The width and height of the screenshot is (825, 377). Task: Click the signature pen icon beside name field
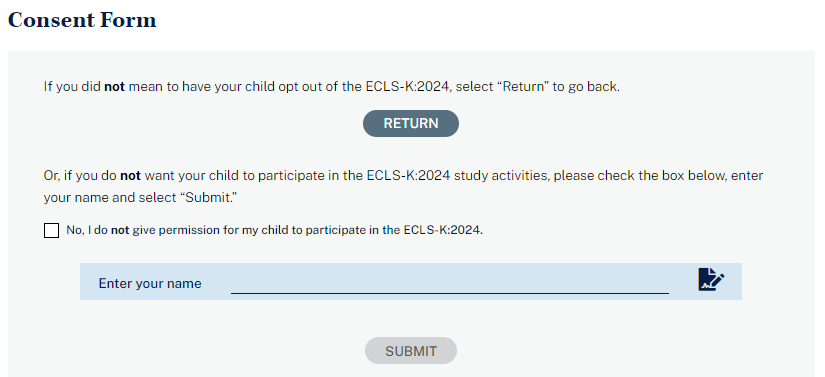pos(711,279)
